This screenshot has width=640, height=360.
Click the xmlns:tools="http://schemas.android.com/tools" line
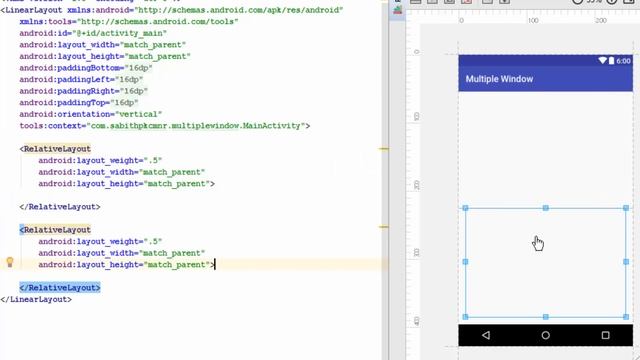click(129, 21)
